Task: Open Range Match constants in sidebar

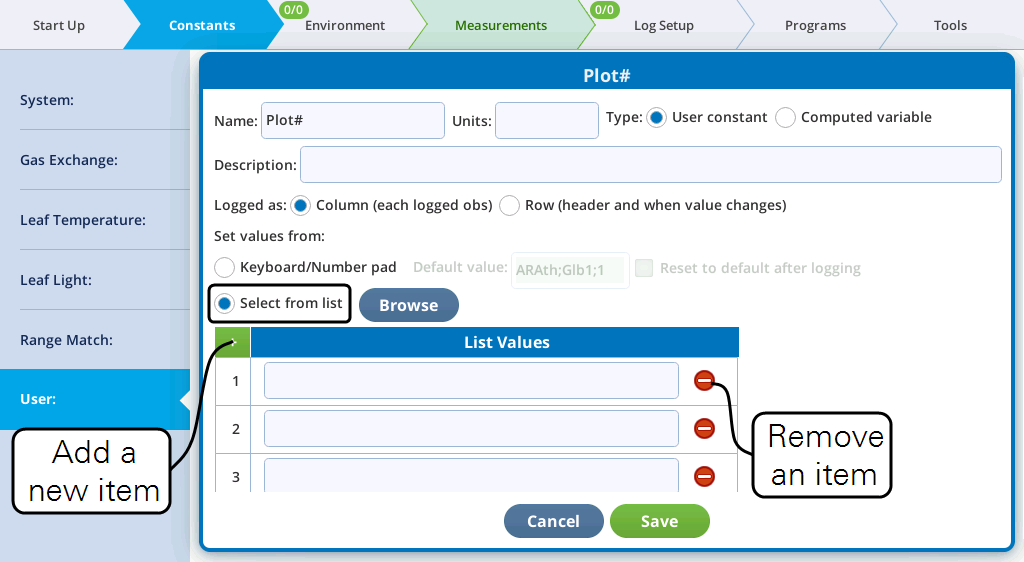Action: pos(95,340)
